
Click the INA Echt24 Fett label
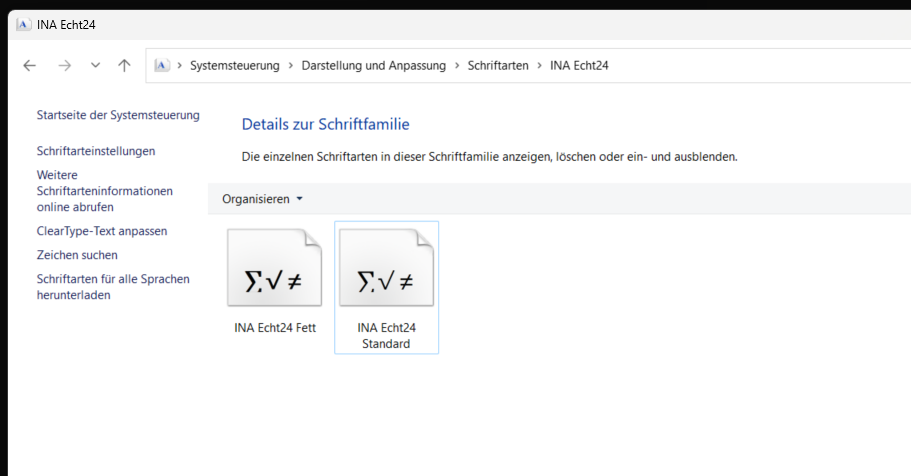(x=275, y=328)
